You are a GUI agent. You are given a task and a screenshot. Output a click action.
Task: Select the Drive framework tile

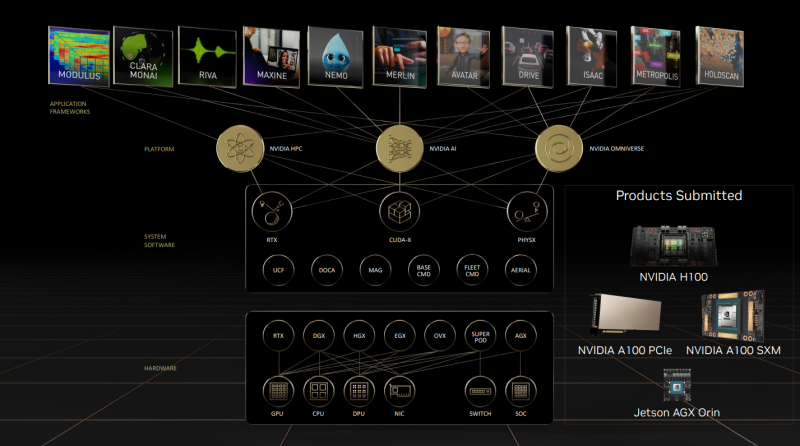point(528,57)
